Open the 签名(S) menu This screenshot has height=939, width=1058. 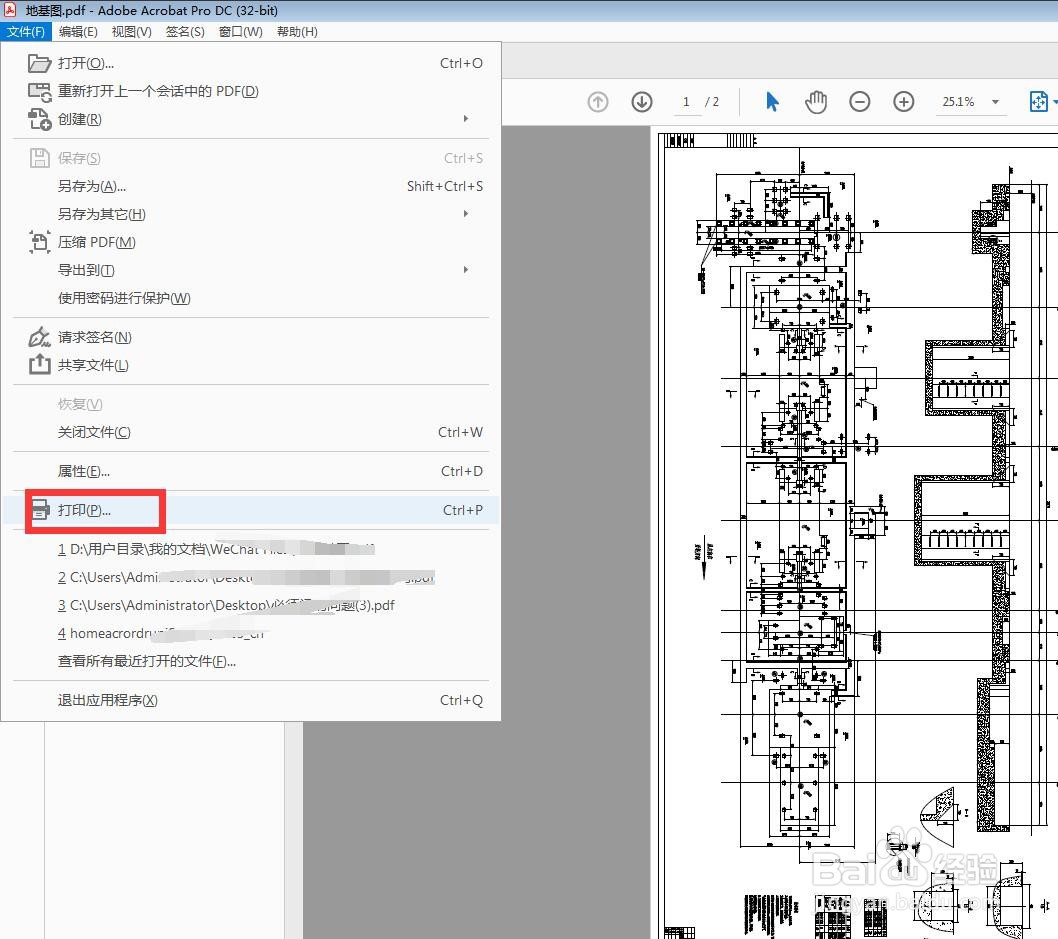(x=185, y=32)
